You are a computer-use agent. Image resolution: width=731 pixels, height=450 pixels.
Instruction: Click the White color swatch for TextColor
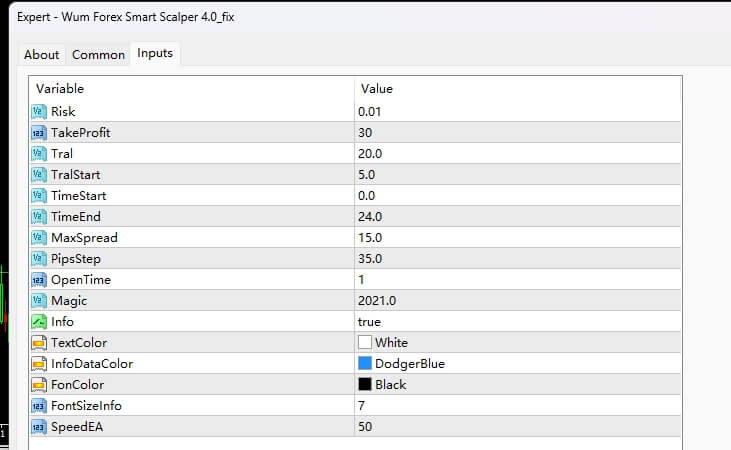click(365, 342)
